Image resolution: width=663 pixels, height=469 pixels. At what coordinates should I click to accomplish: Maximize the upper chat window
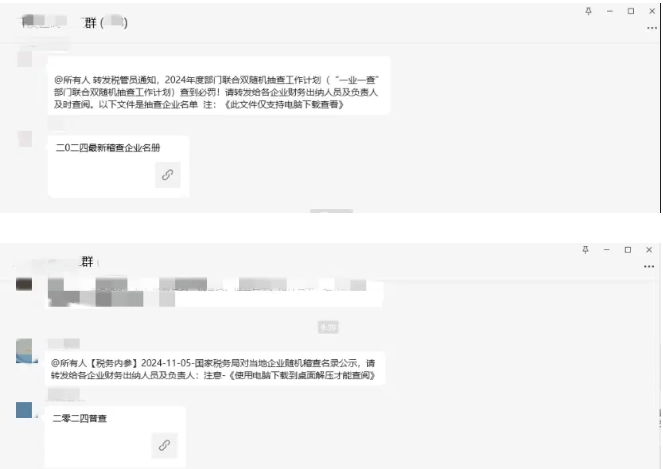[x=630, y=11]
